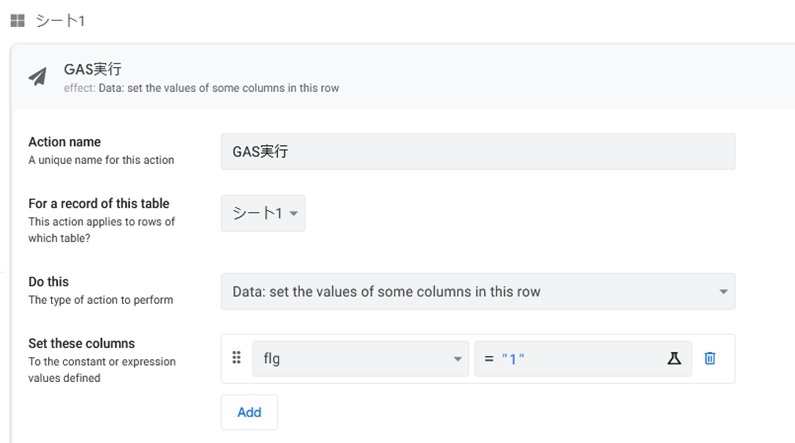Click the bold Action name label
795x443 pixels.
click(x=65, y=142)
